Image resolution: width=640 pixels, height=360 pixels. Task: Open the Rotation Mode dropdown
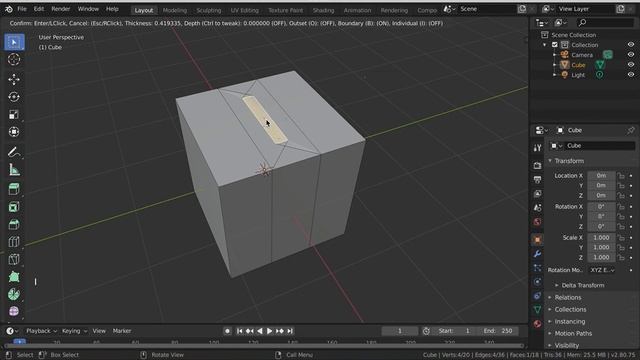tap(602, 270)
